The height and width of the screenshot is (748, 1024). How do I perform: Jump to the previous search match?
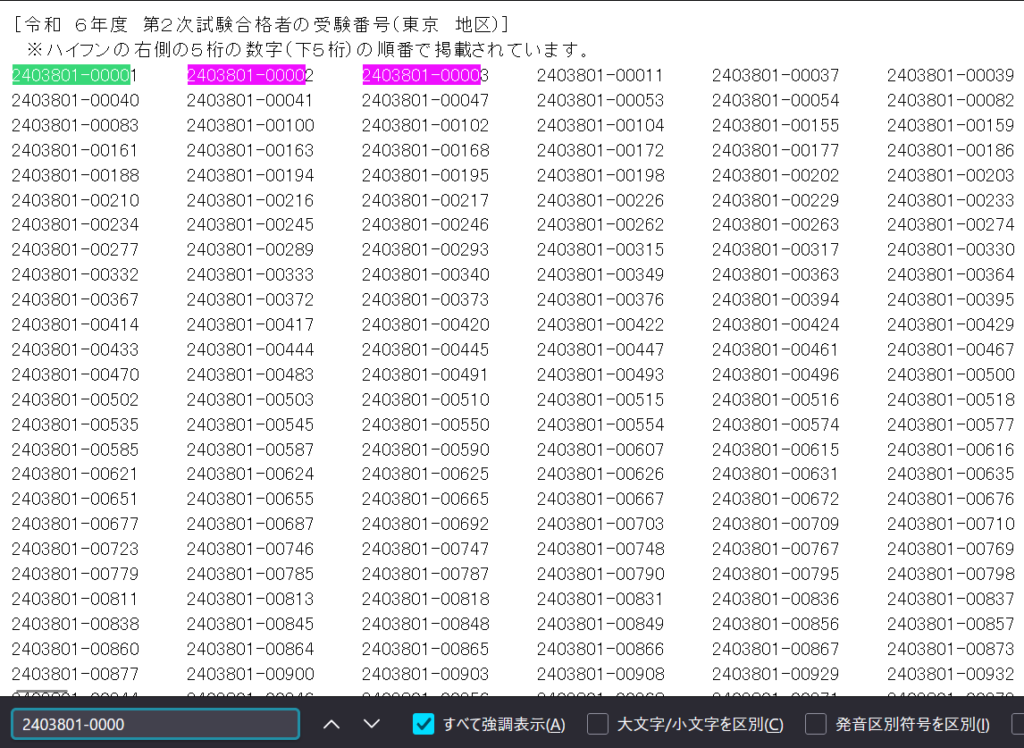(x=332, y=723)
